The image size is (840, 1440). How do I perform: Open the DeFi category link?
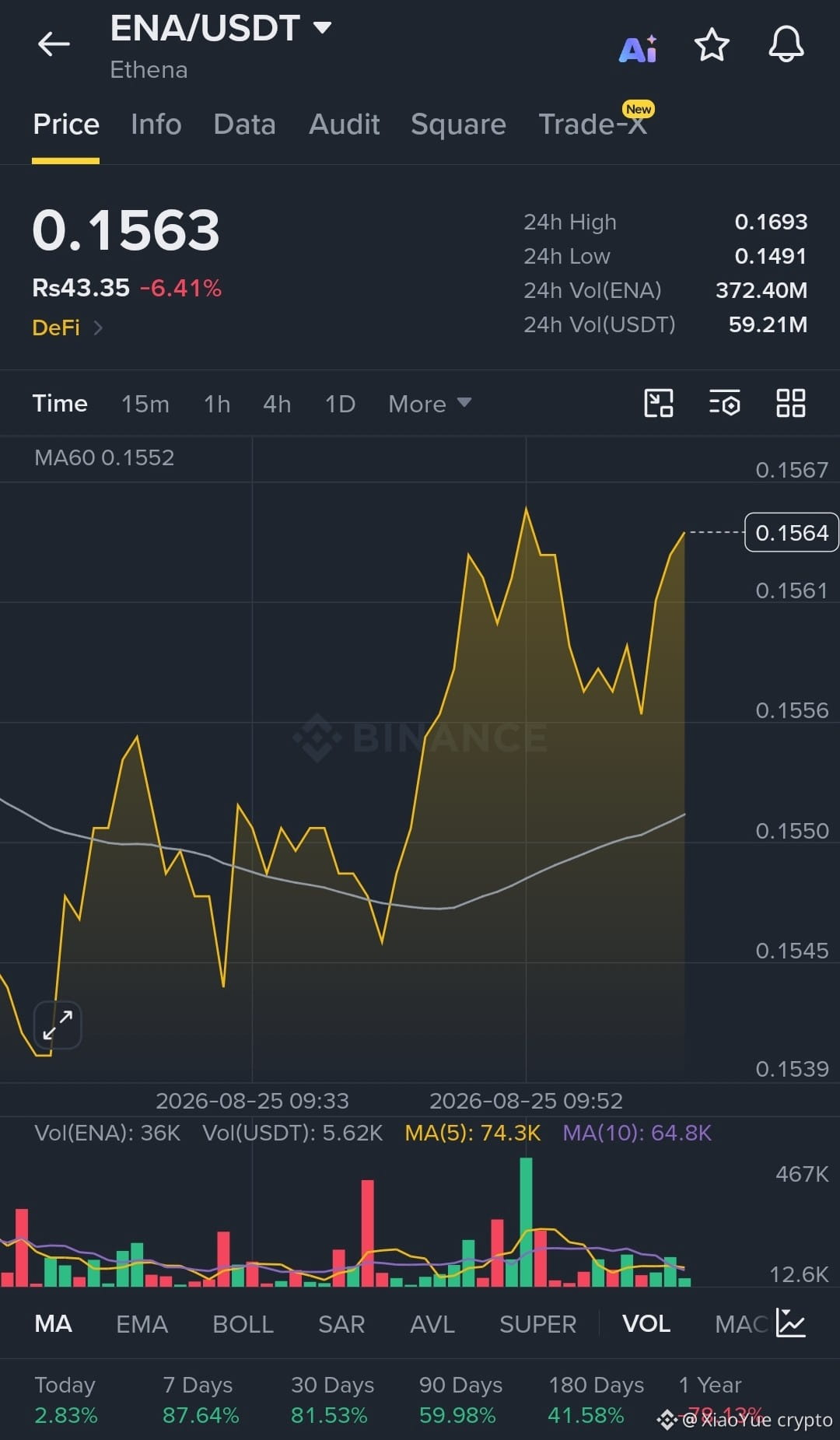pos(68,328)
